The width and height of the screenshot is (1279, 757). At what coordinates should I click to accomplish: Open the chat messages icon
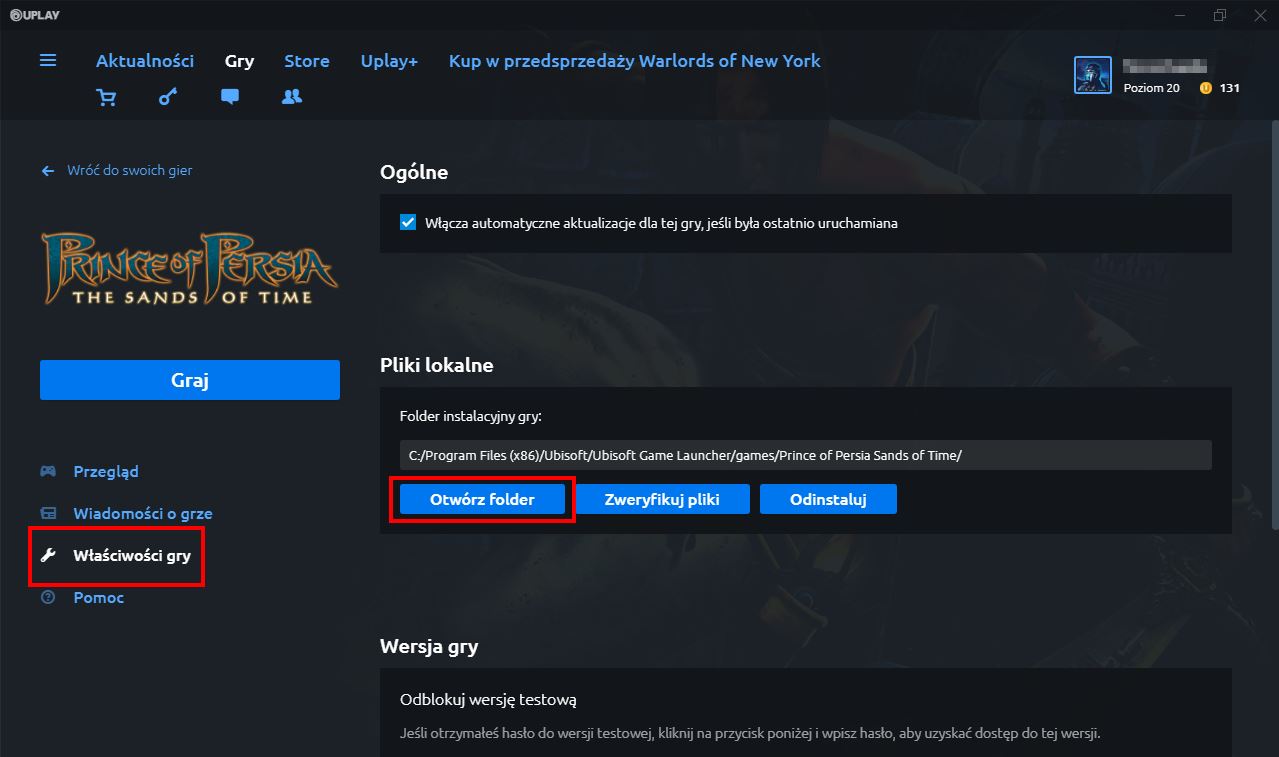230,97
